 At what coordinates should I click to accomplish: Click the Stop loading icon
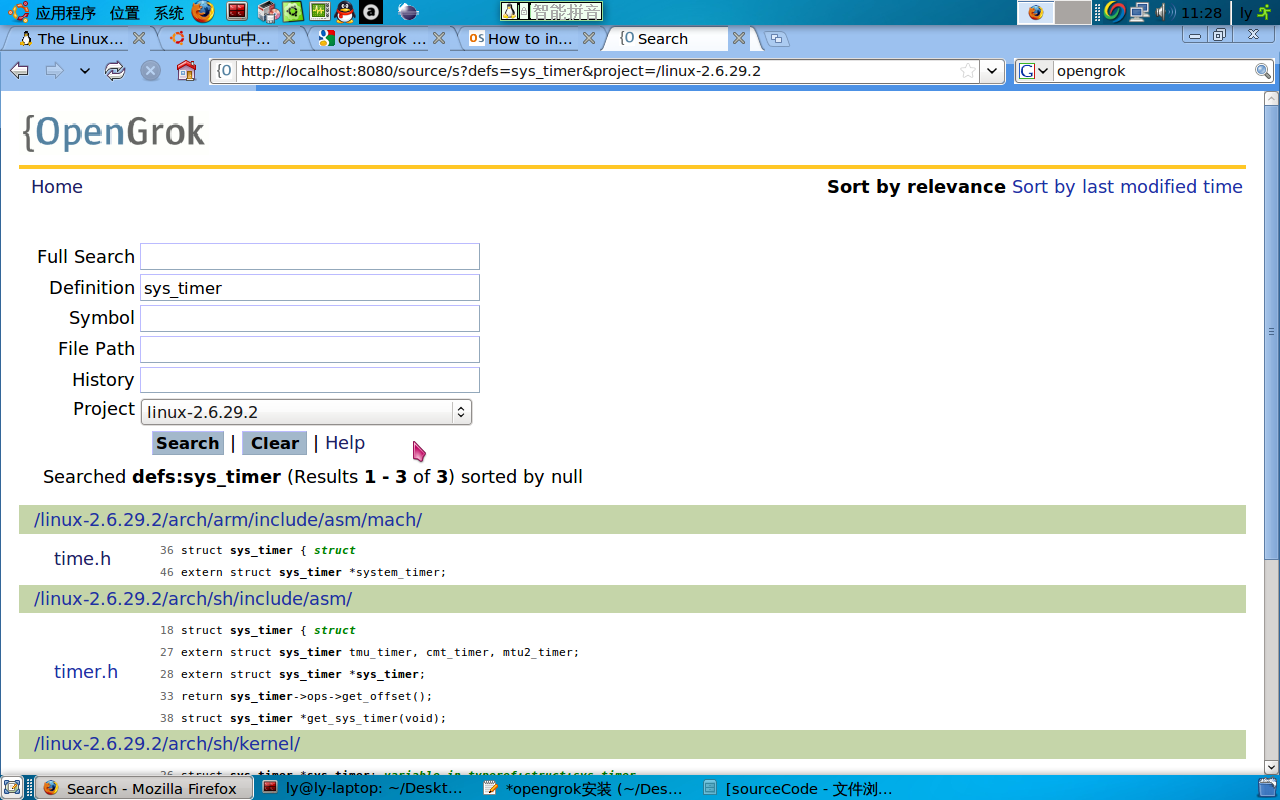tap(150, 71)
